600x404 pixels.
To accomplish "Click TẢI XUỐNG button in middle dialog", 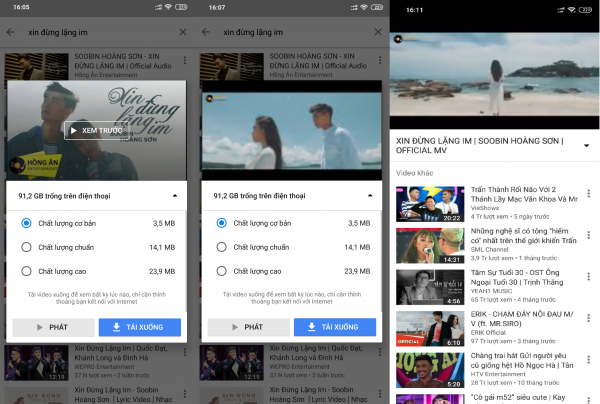I will click(x=335, y=327).
